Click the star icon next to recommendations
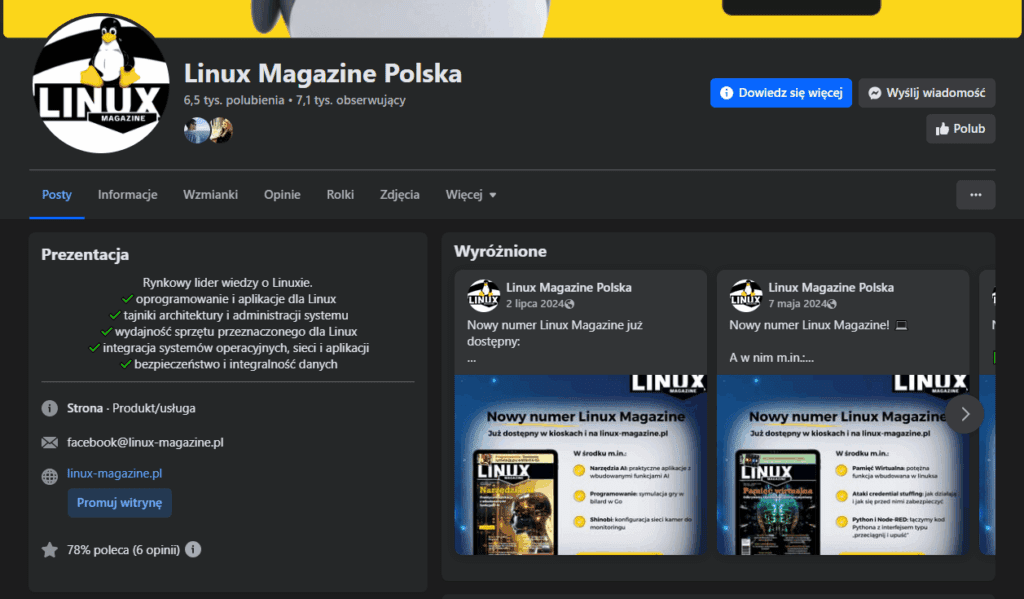 49,549
